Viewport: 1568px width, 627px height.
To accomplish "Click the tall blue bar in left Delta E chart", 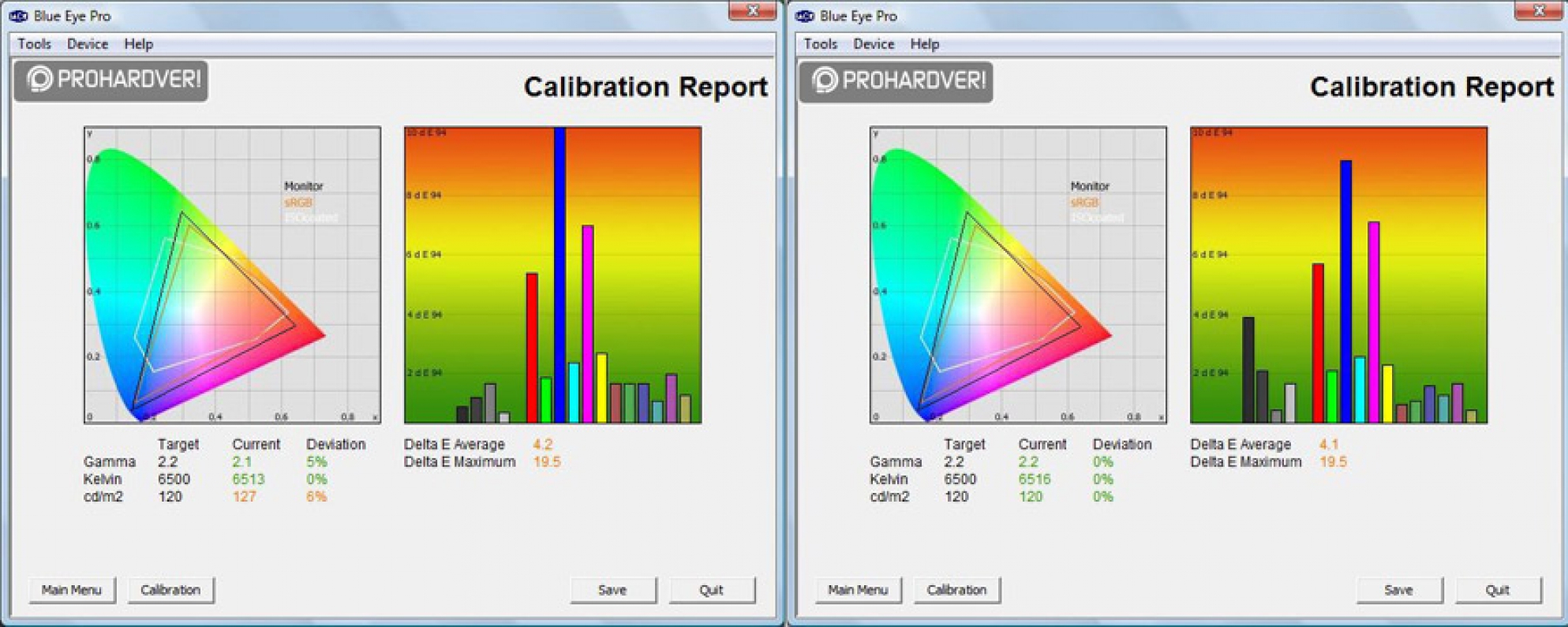I will (x=559, y=276).
